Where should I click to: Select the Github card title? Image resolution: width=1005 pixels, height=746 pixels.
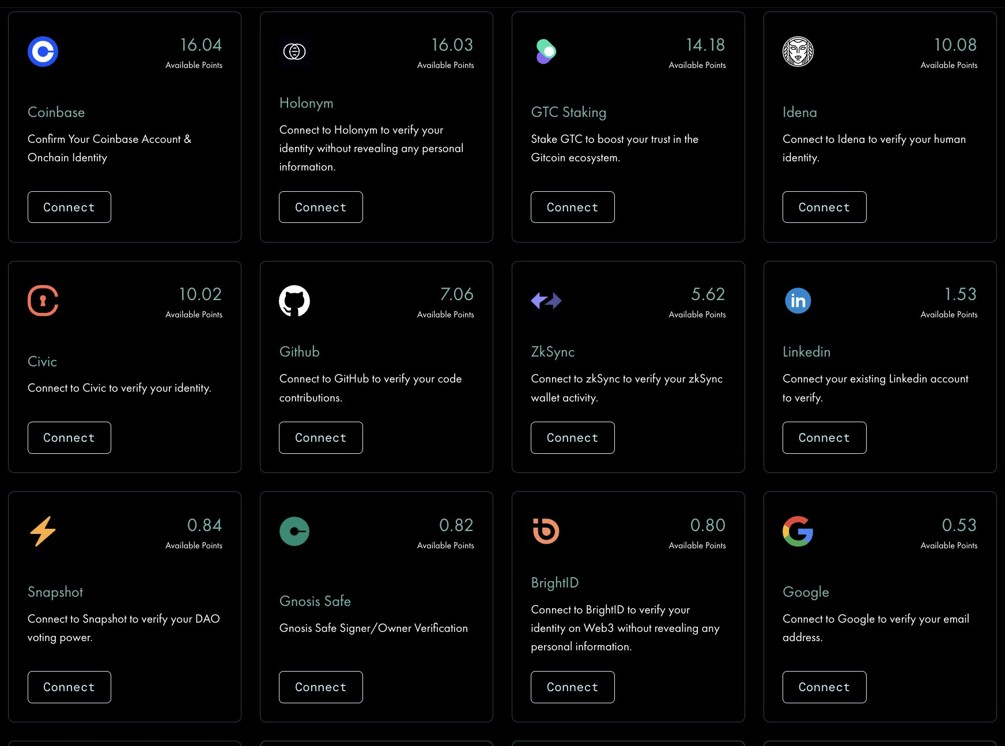299,352
